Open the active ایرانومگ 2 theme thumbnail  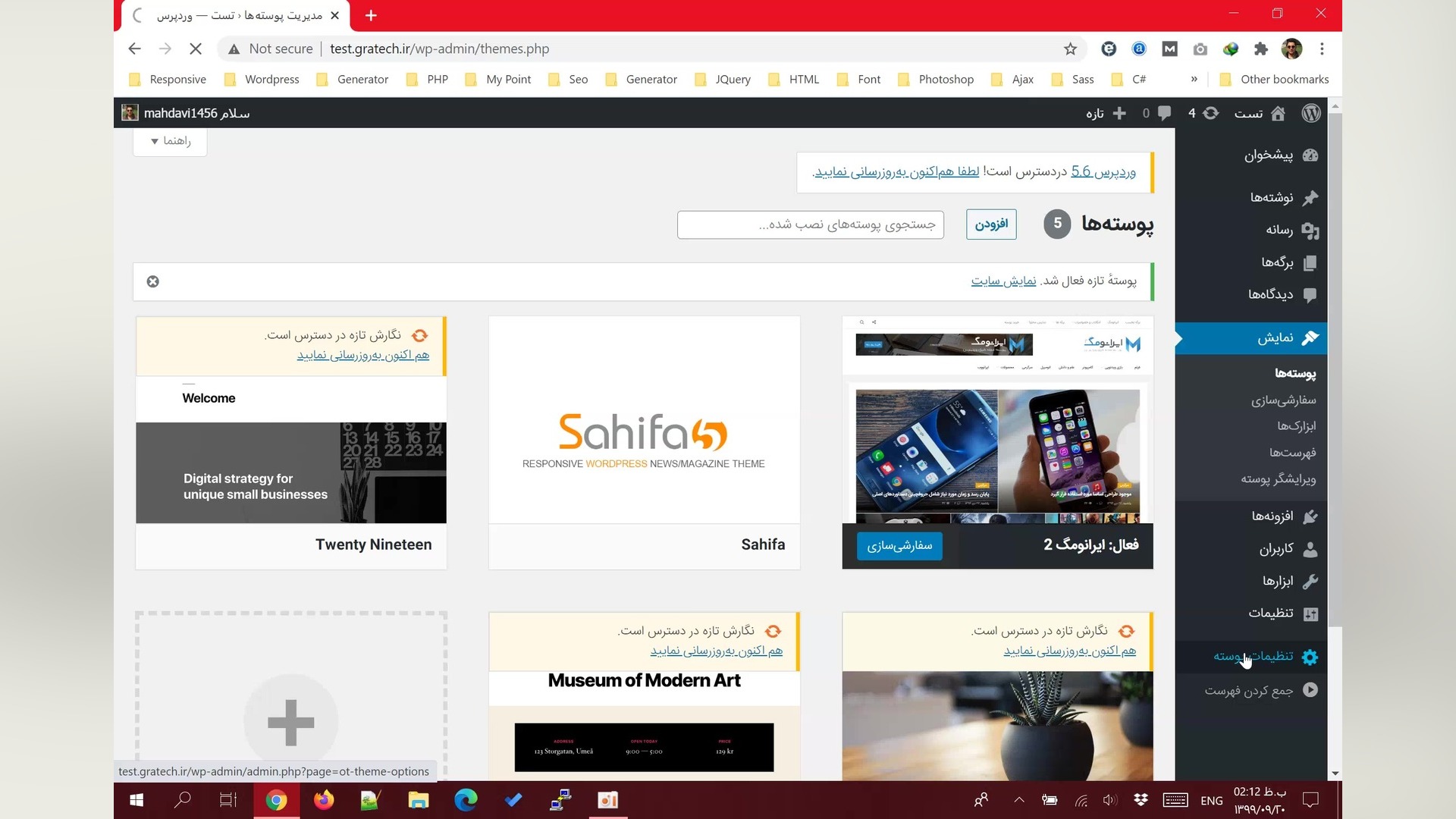click(x=997, y=420)
